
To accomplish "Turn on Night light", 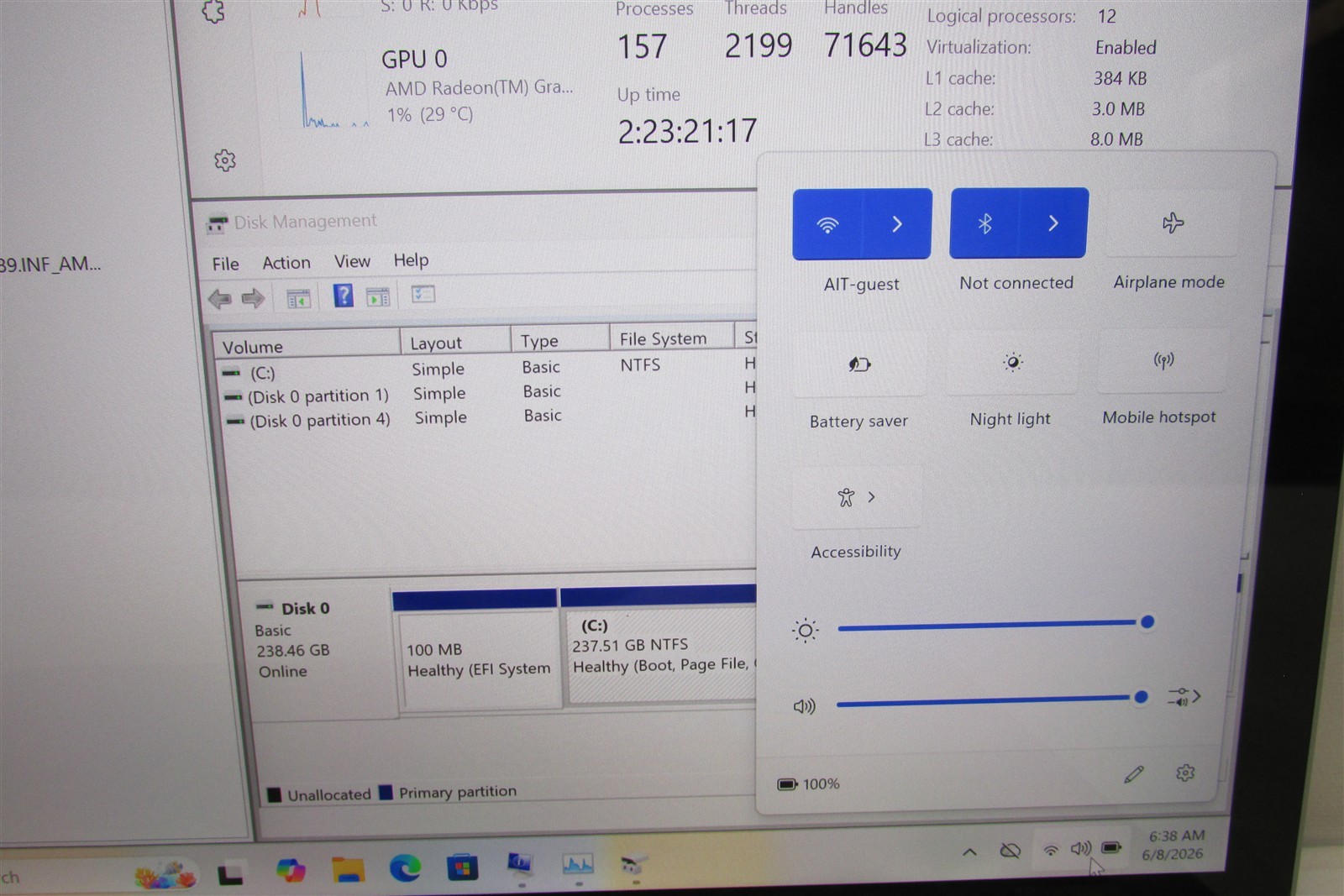I will [1012, 362].
